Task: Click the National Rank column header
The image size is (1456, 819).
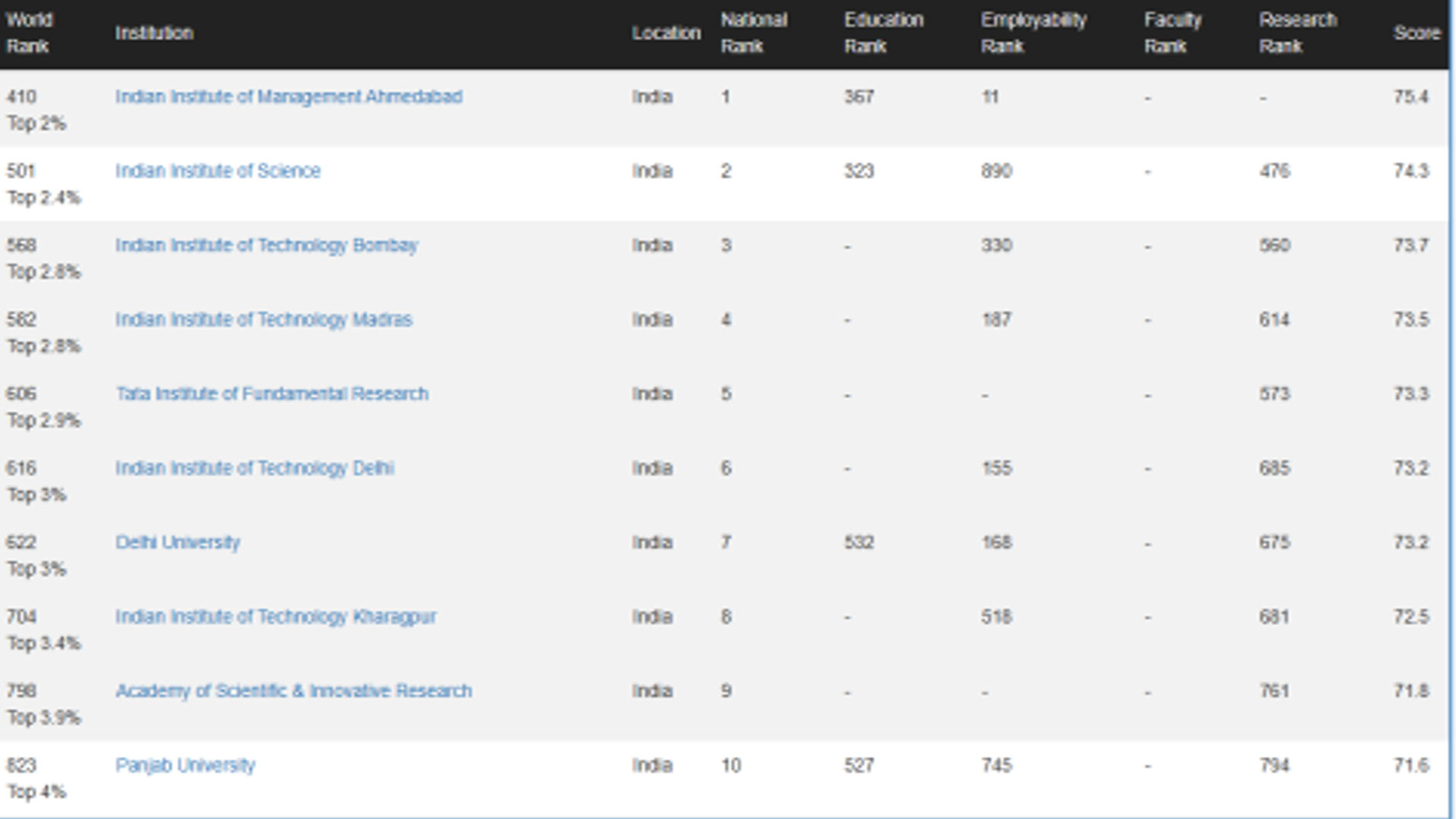Action: tap(755, 33)
